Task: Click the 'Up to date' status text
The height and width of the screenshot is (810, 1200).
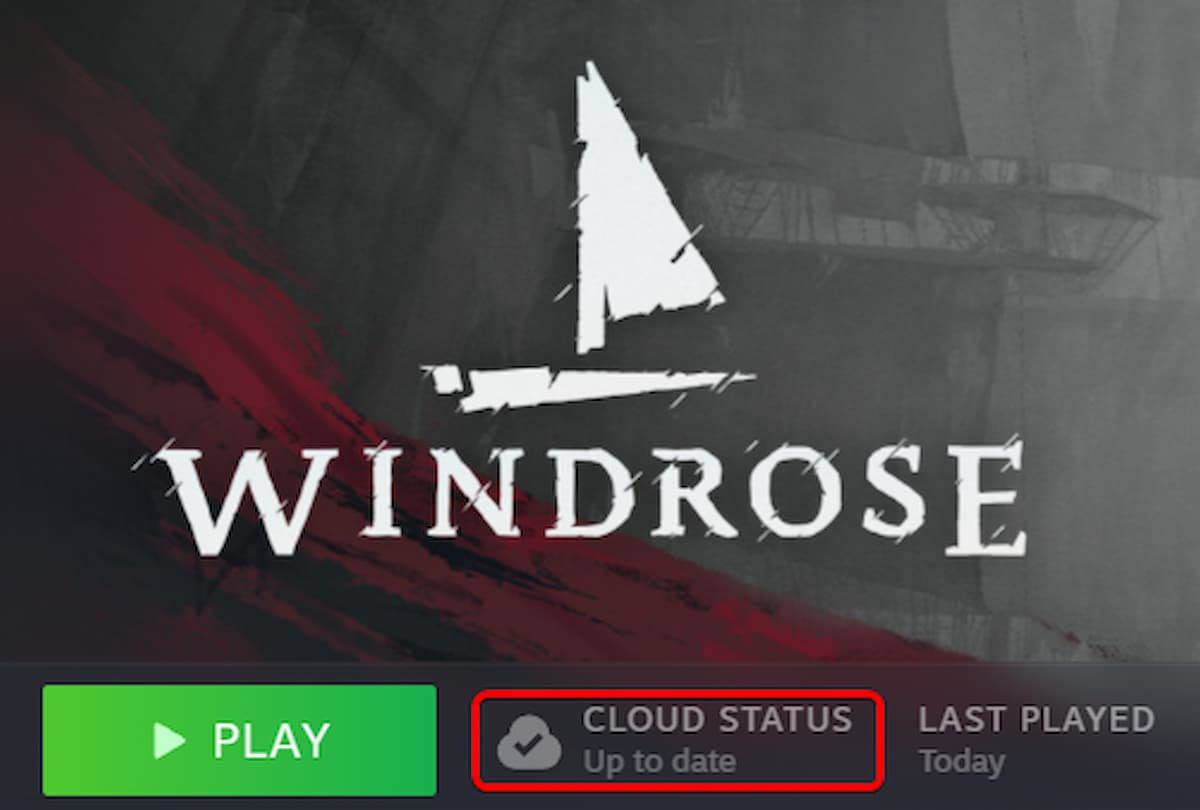Action: click(x=659, y=762)
